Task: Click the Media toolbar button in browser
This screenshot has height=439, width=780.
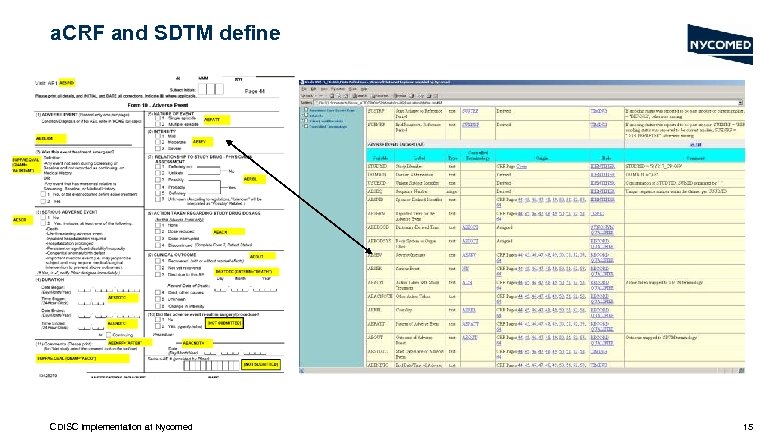Action: tap(399, 95)
